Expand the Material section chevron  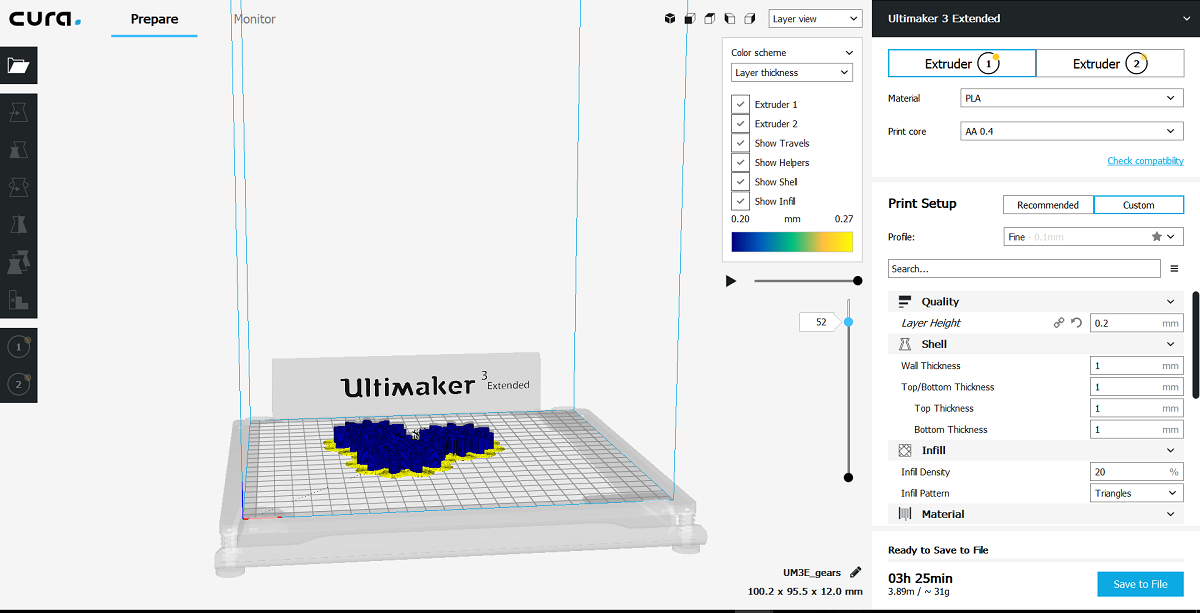[x=1171, y=514]
